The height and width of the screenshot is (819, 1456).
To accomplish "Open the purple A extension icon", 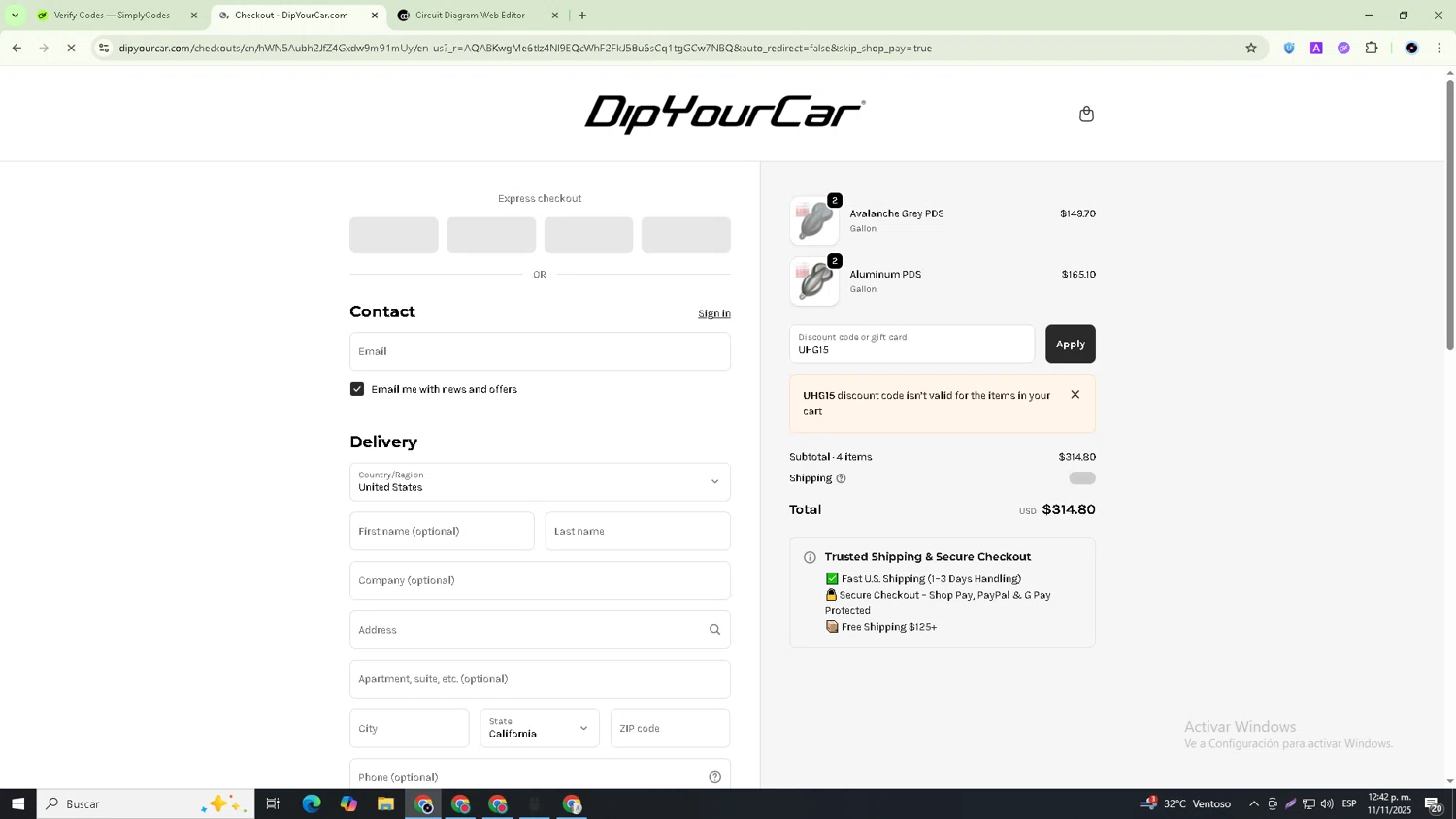I will [x=1316, y=48].
